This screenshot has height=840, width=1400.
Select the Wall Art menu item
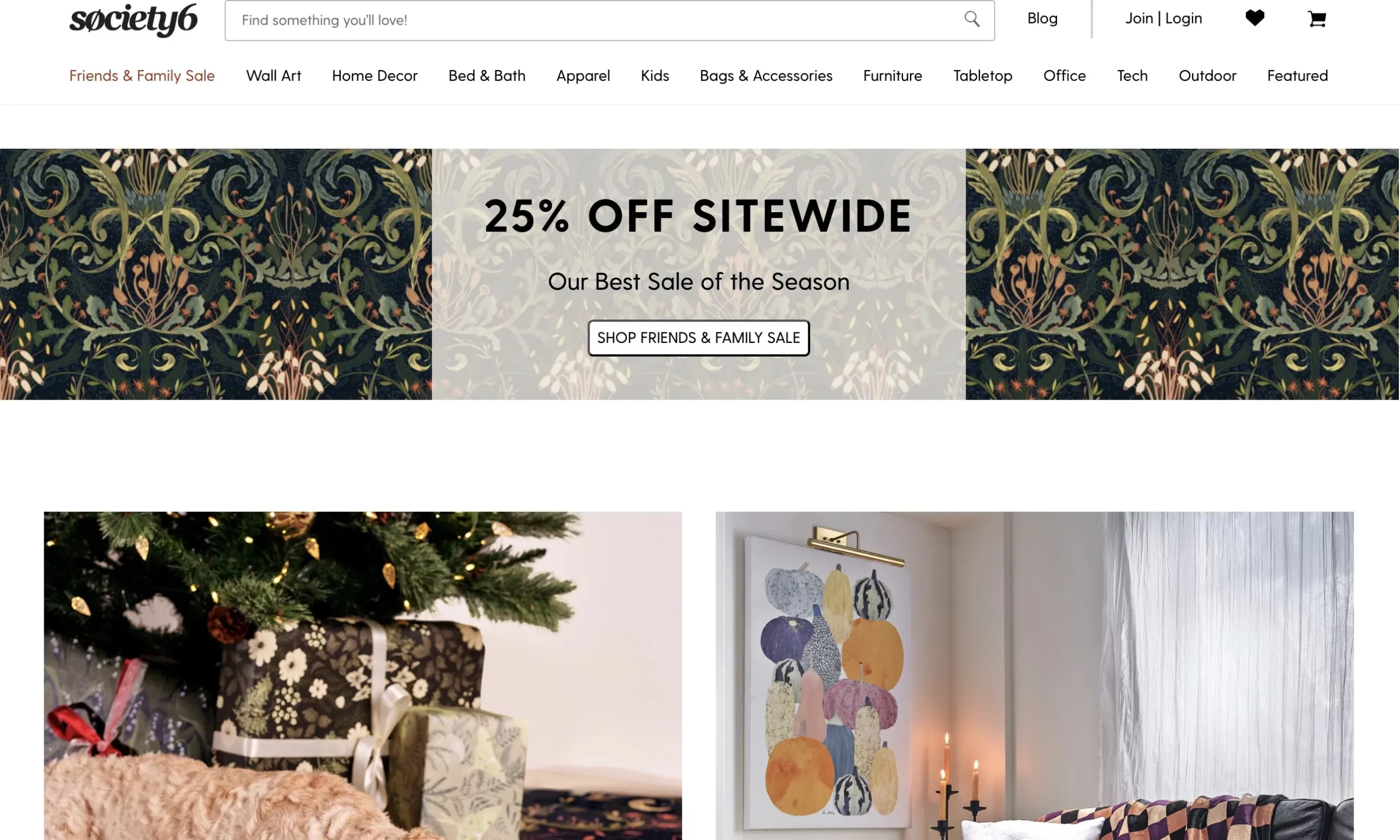coord(273,76)
